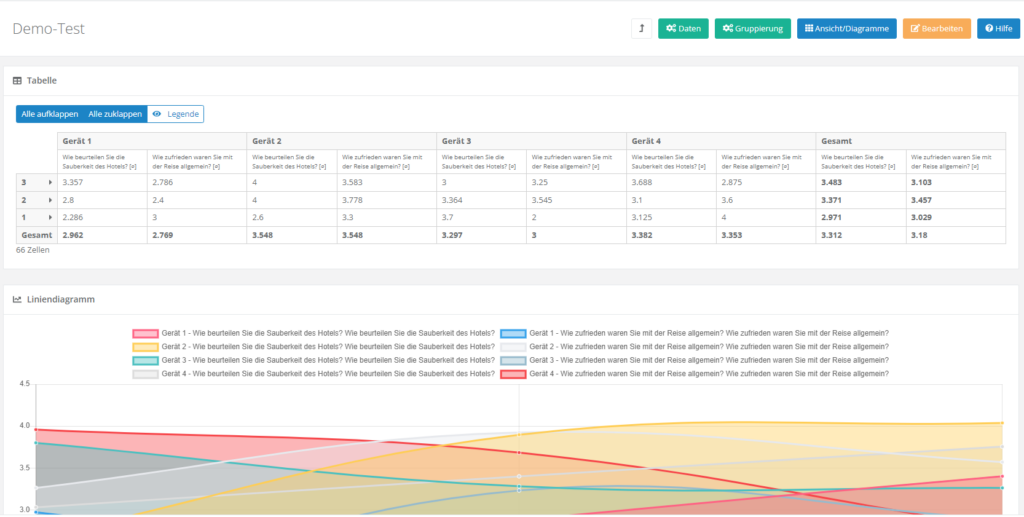Viewport: 1024px width, 517px height.
Task: Click the table icon beside Tabelle
Action: click(17, 80)
